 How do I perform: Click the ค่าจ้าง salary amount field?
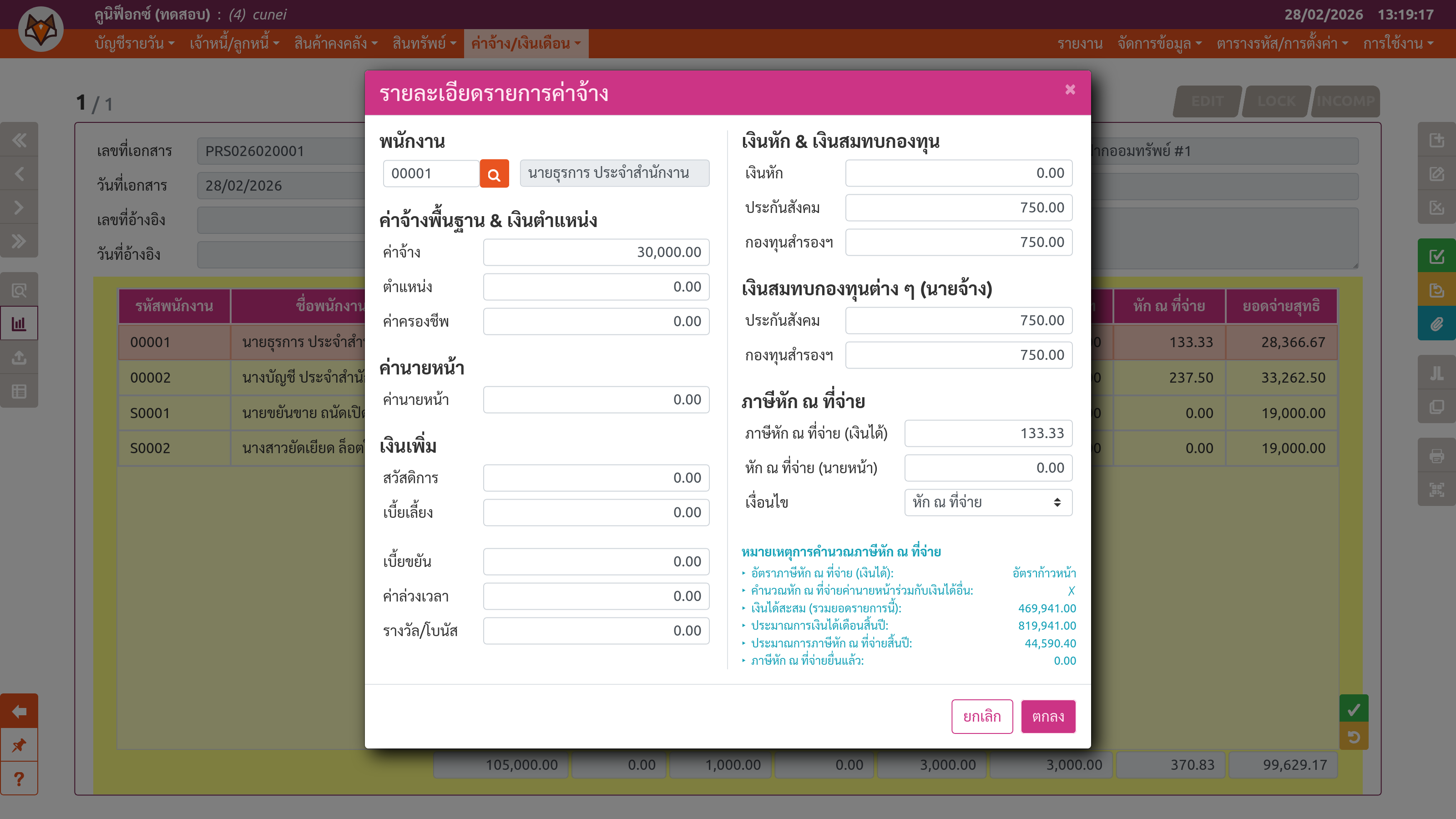pyautogui.click(x=596, y=252)
